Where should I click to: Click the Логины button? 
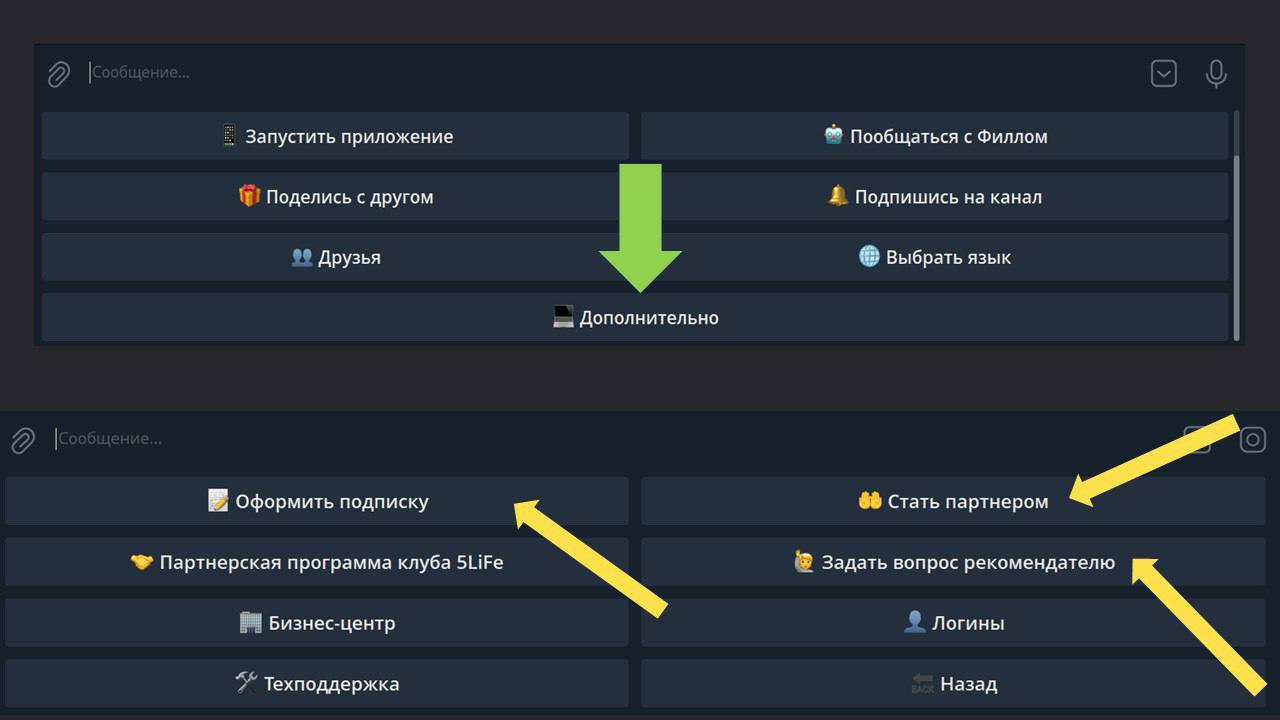tap(952, 623)
